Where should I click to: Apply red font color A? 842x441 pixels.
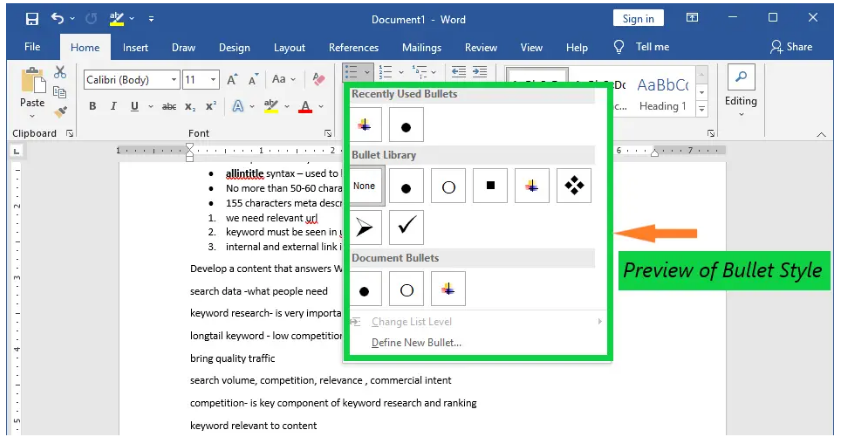click(x=306, y=106)
